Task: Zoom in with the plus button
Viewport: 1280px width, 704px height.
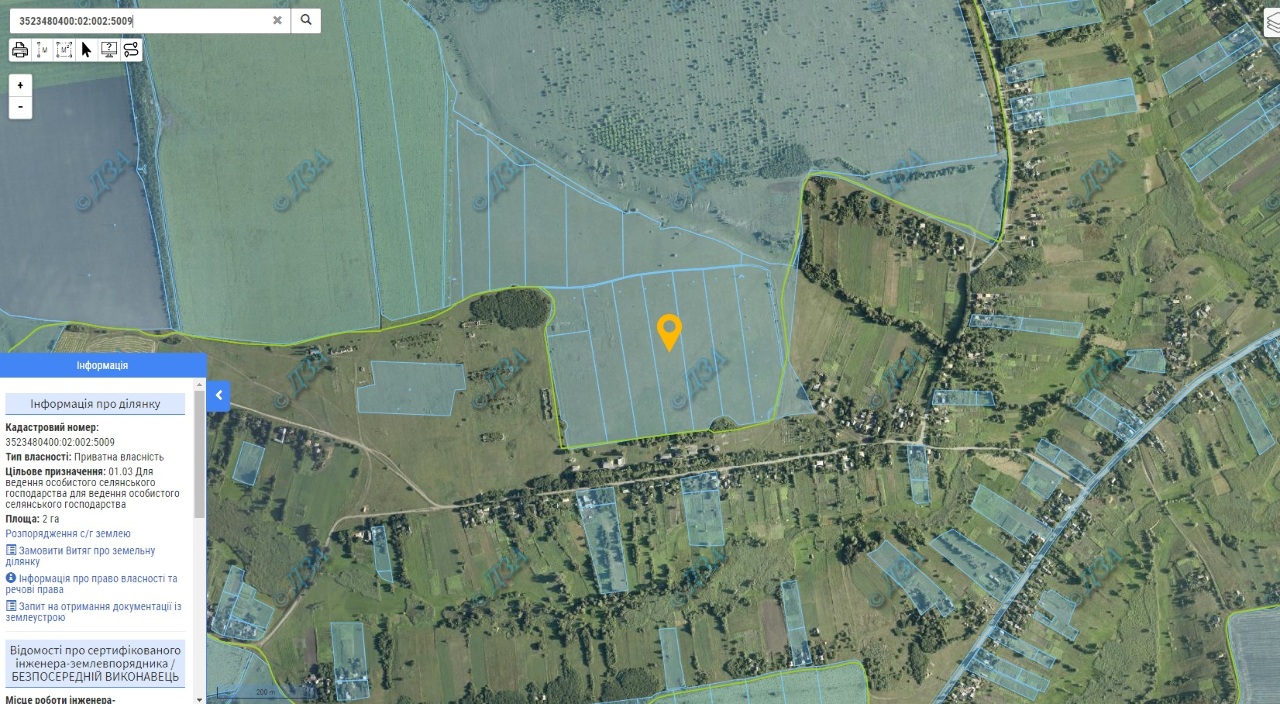Action: click(x=20, y=85)
